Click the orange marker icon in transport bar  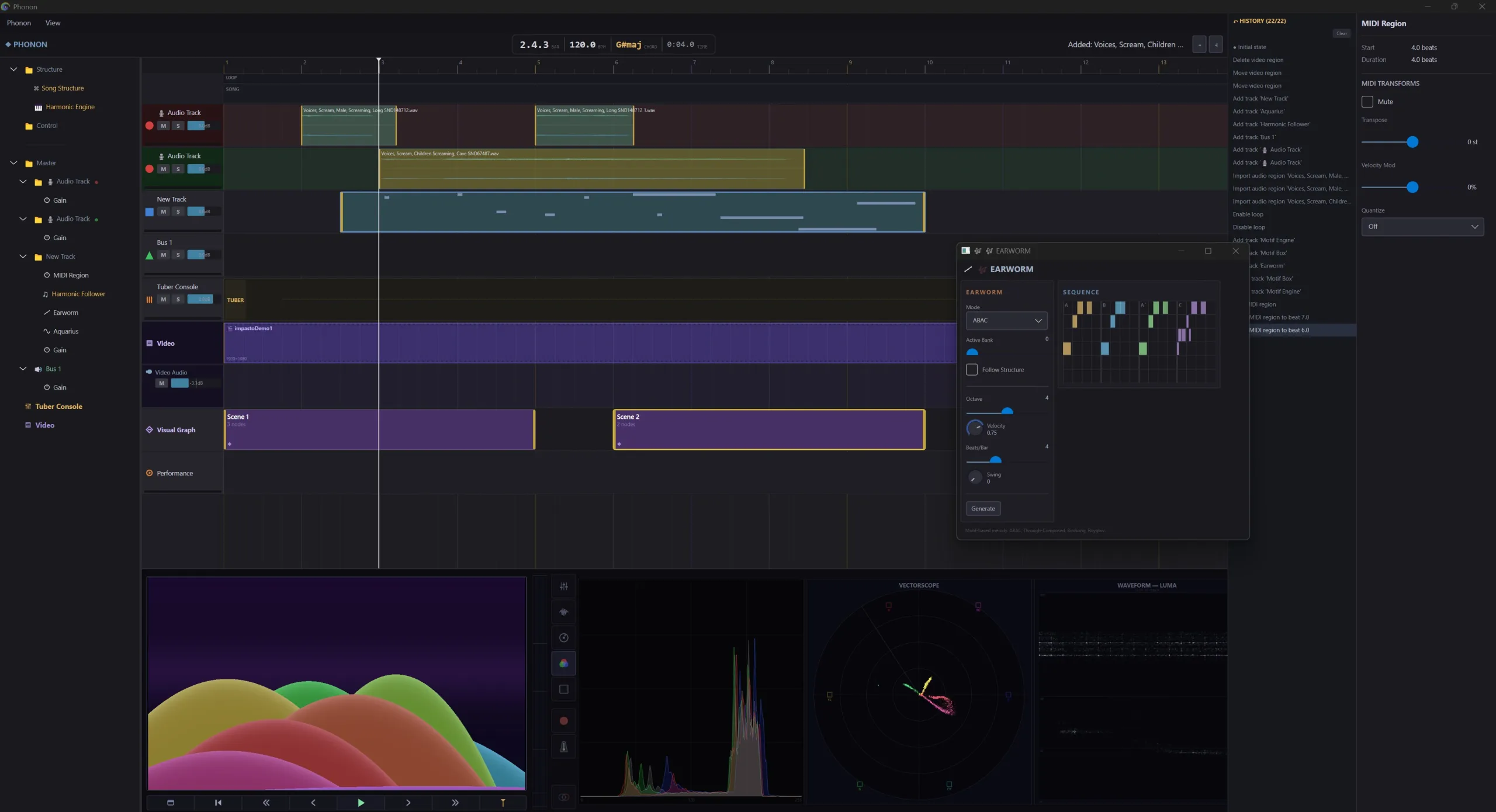[503, 803]
